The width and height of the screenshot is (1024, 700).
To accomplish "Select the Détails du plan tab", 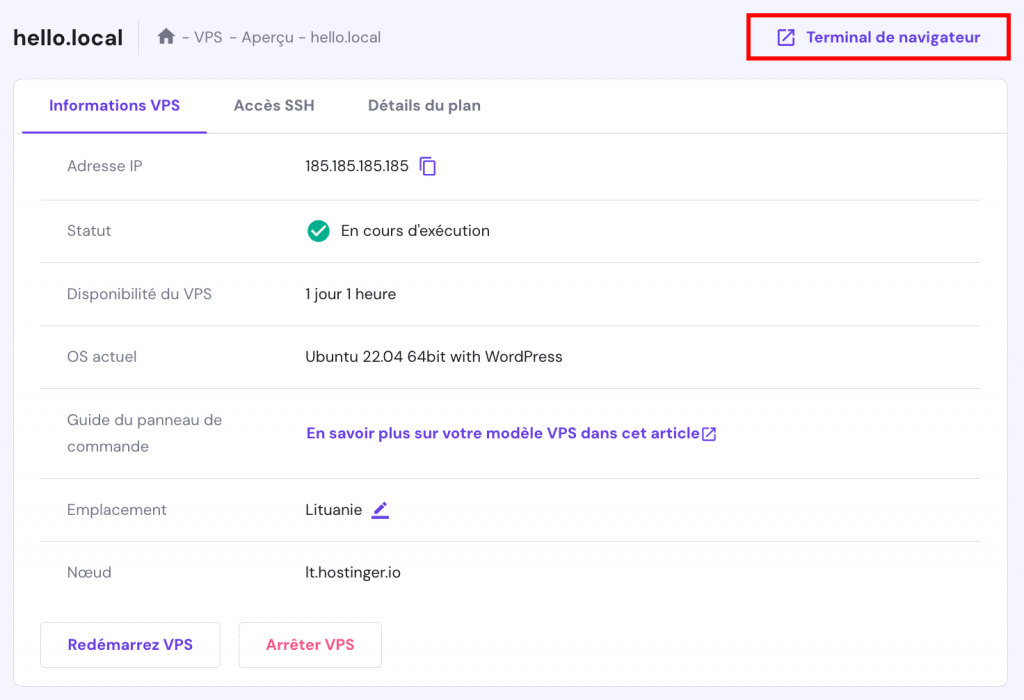I will point(424,105).
